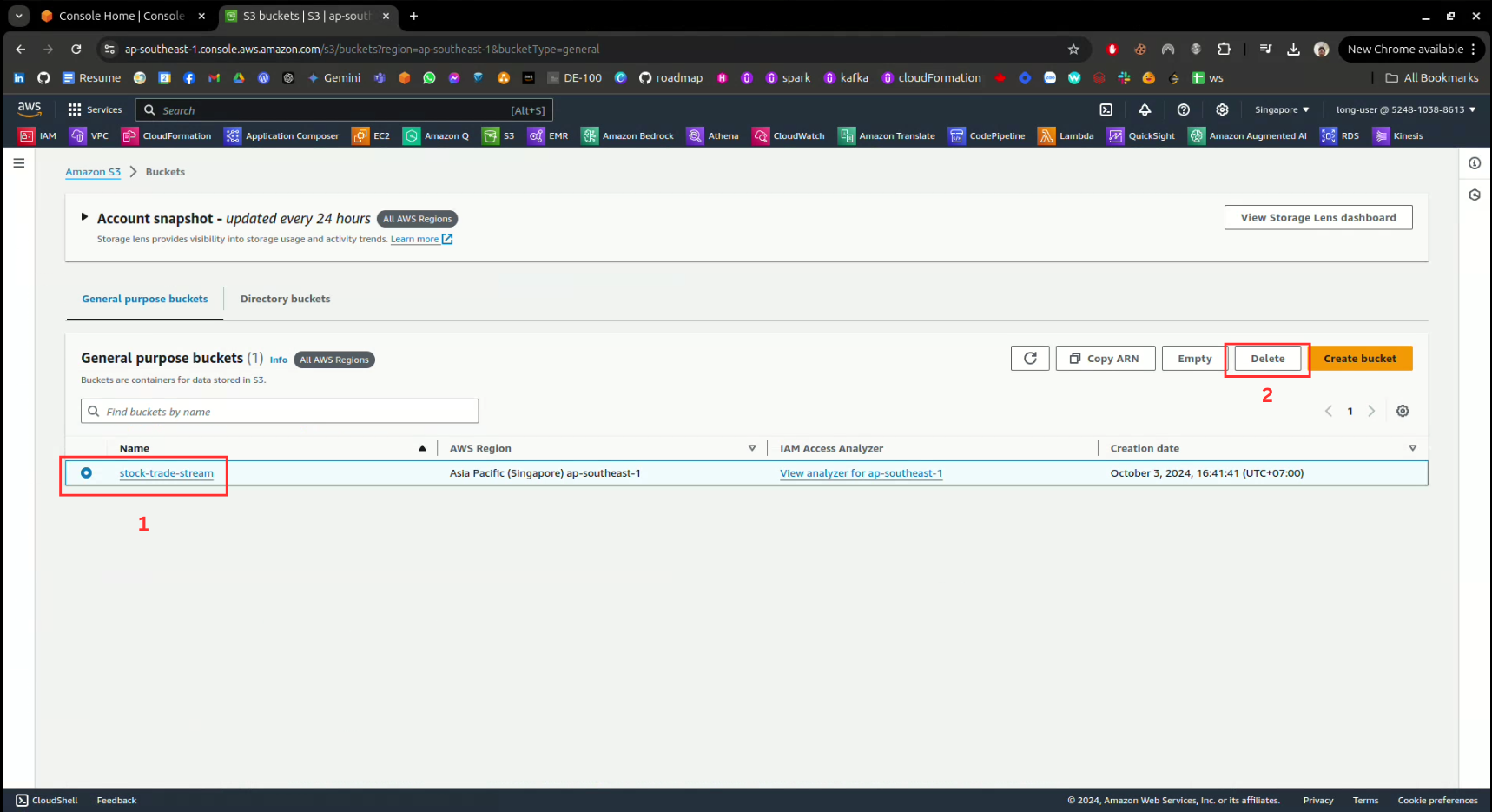Click the Create bucket button
1492x812 pixels.
1359,358
